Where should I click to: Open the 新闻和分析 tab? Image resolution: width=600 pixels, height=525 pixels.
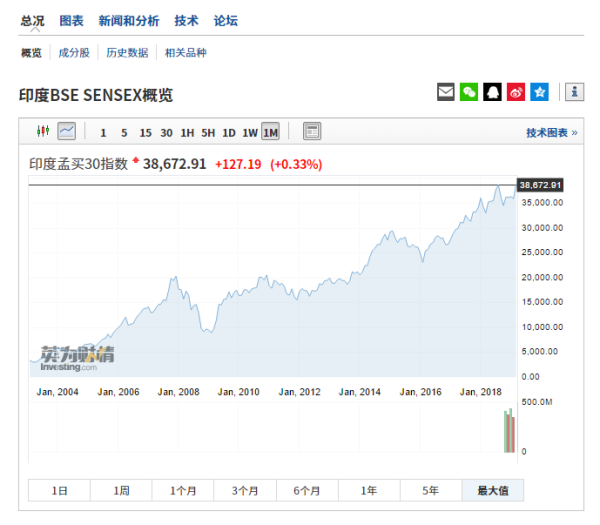[x=129, y=21]
